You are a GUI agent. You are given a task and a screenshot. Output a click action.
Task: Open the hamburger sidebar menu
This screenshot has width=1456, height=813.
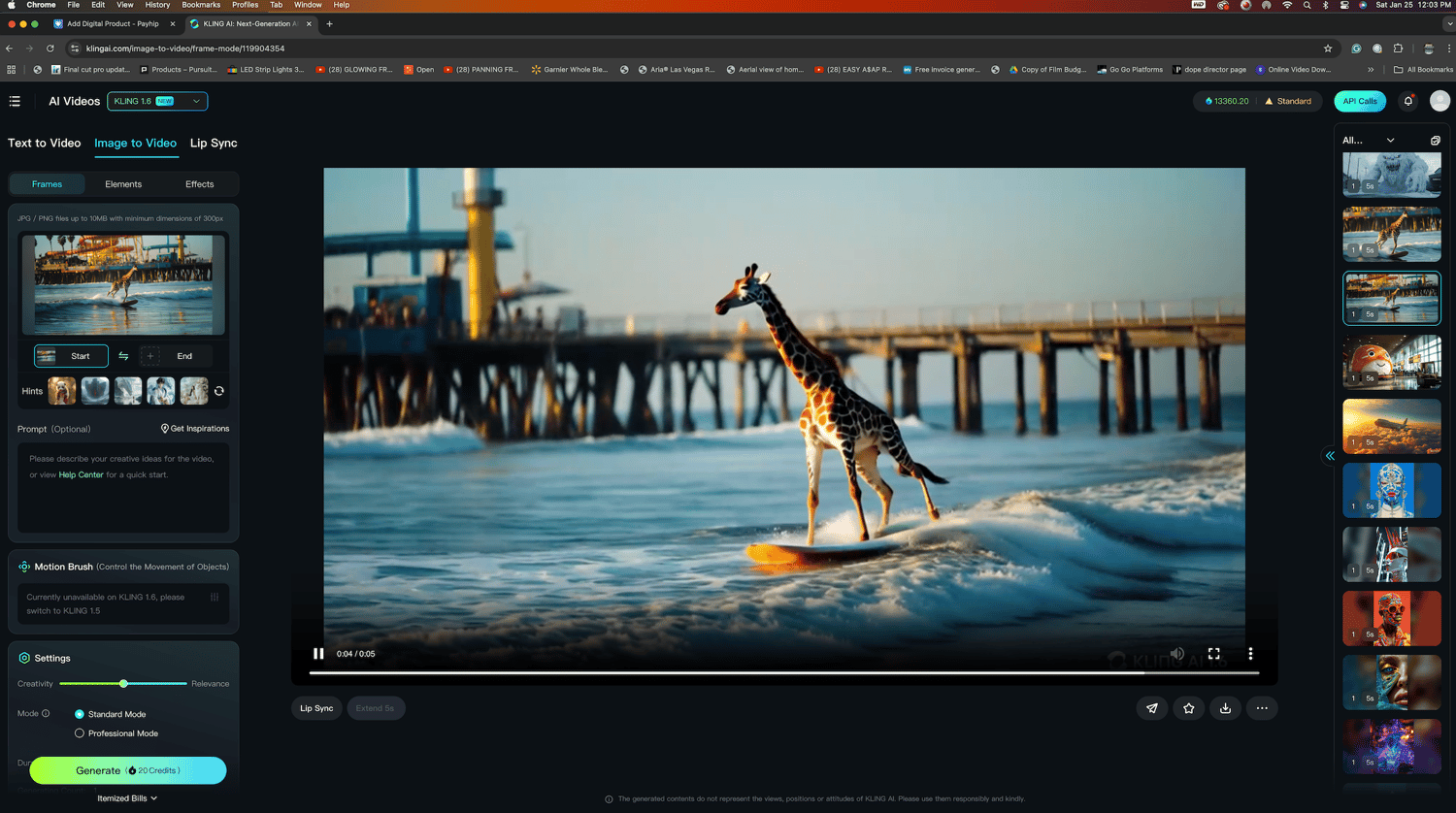(x=15, y=101)
